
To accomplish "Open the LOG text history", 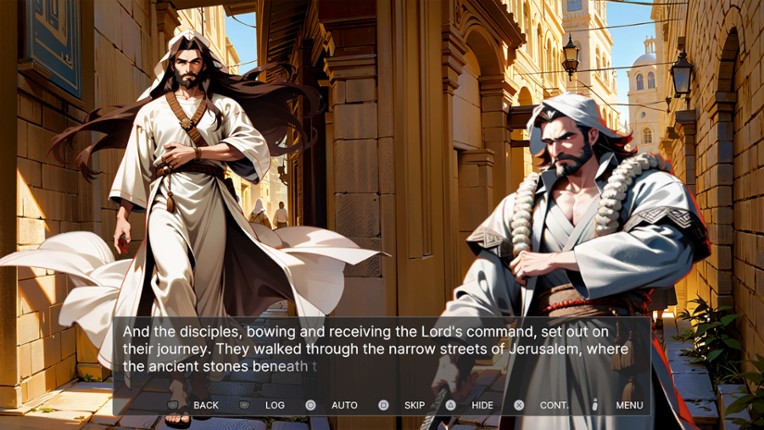I will (x=275, y=405).
